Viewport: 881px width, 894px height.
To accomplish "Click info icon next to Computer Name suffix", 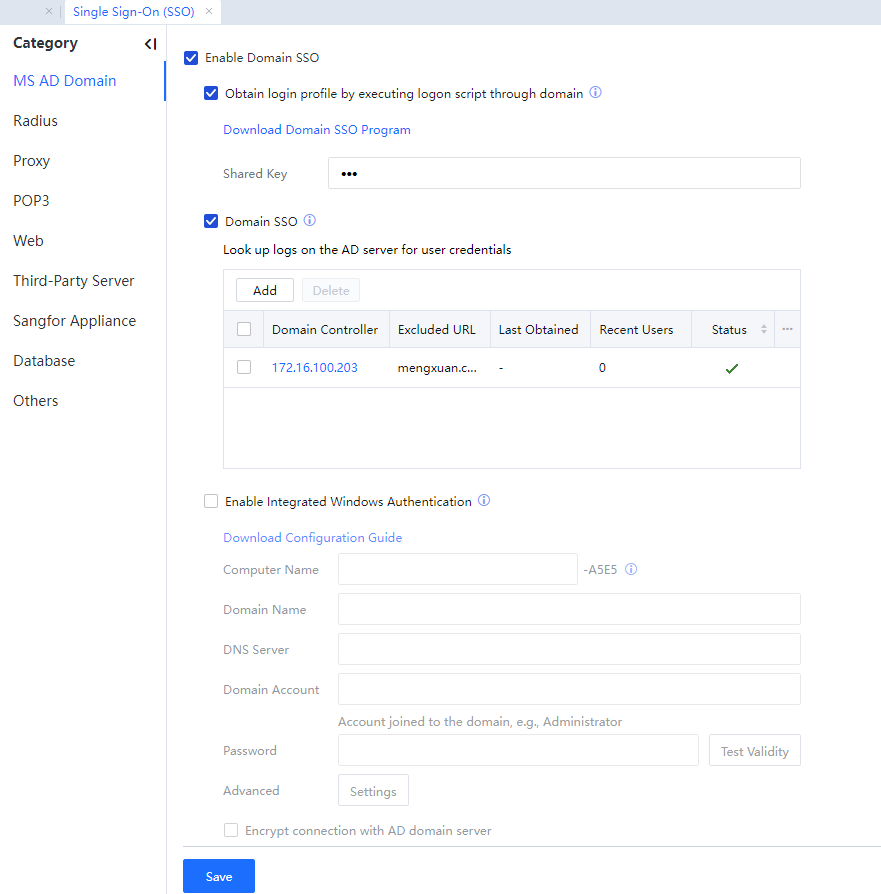I will (631, 570).
